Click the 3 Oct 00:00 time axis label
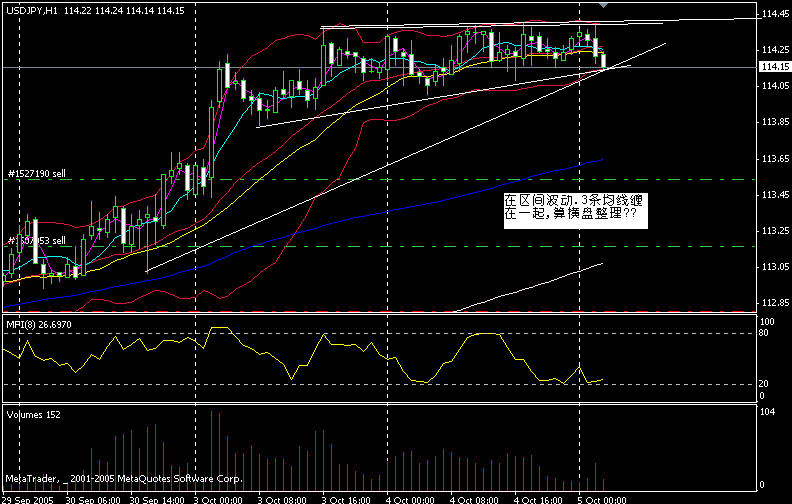Image resolution: width=792 pixels, height=504 pixels. coord(218,499)
